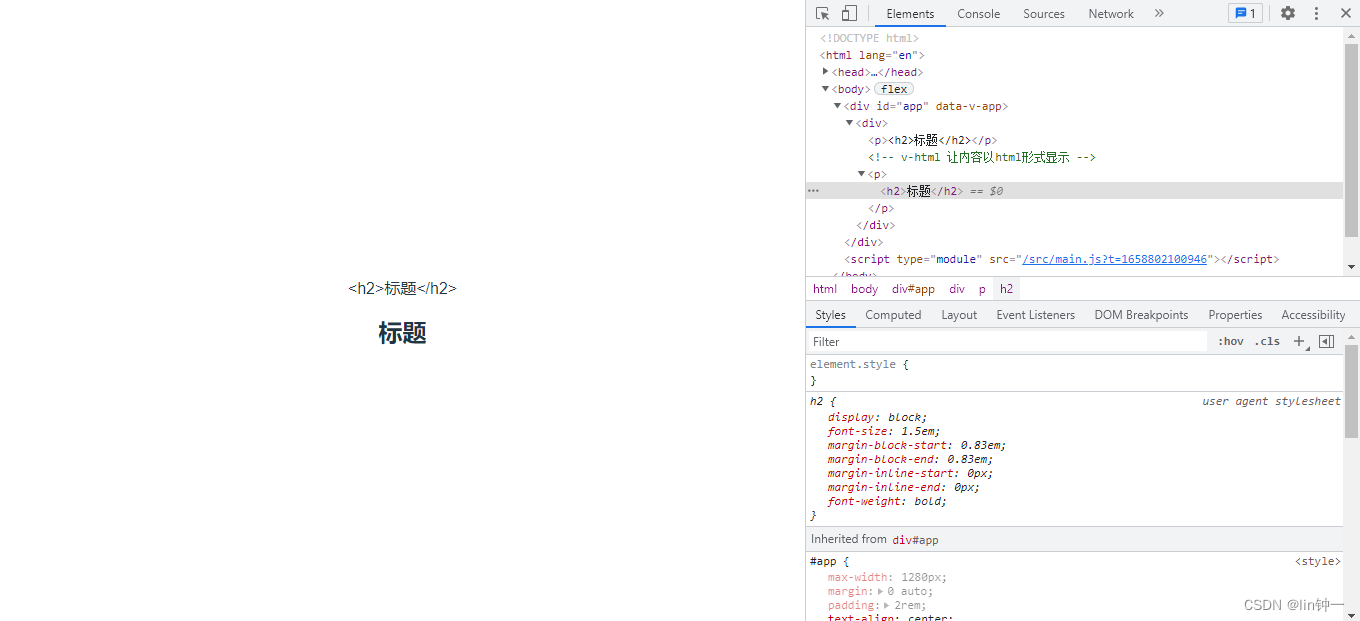Click the Styles pane vertical scrollbar
This screenshot has width=1360, height=621.
click(x=1351, y=391)
